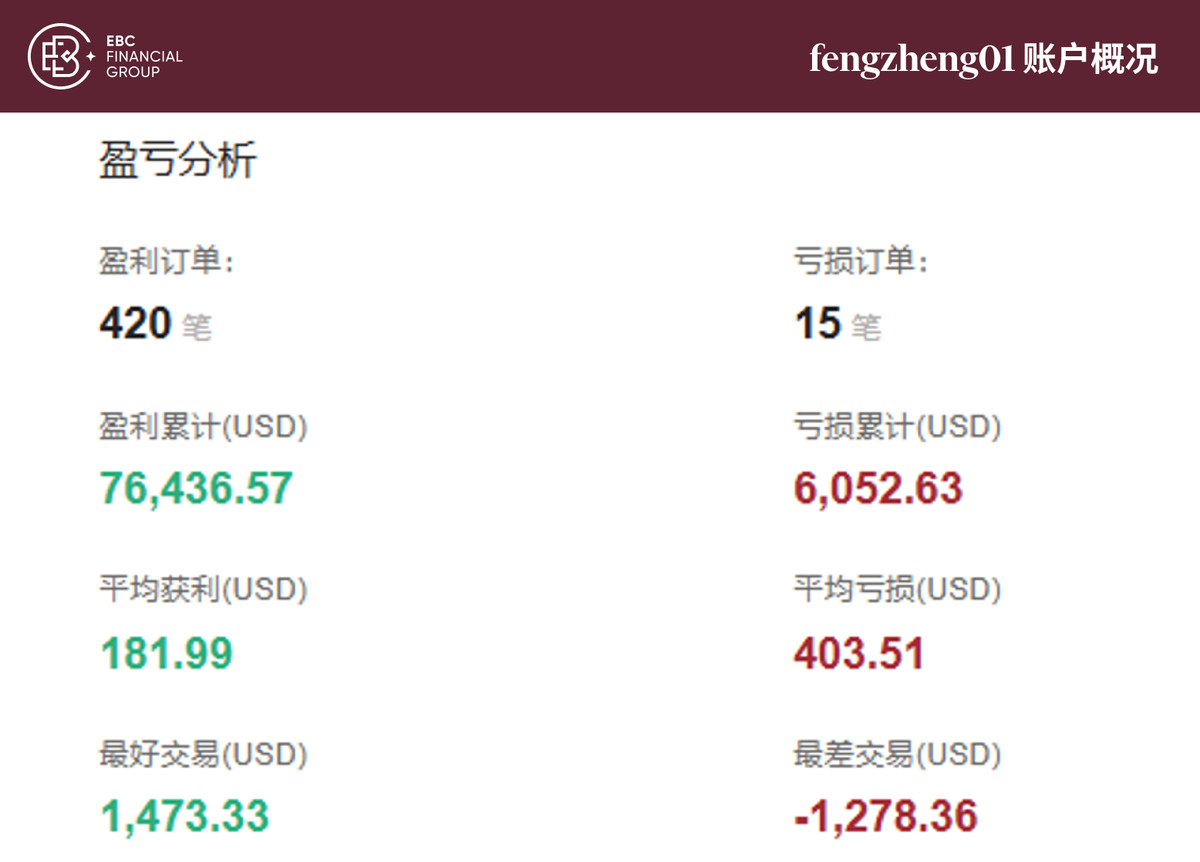Select the 181.99 average profit value
Screen dimensions: 1200x862
[x=166, y=653]
